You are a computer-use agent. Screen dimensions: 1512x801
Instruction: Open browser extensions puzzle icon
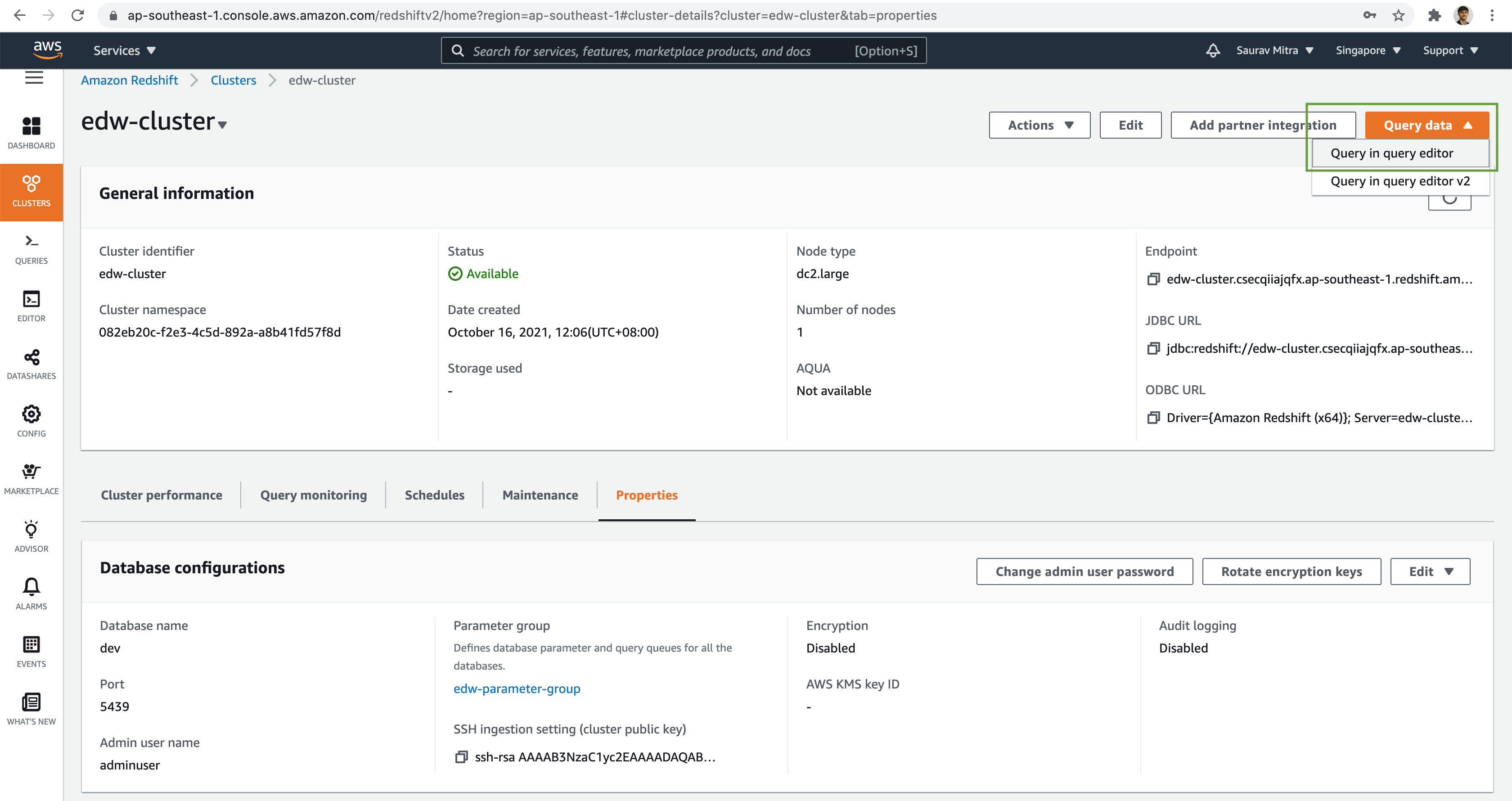pos(1434,15)
